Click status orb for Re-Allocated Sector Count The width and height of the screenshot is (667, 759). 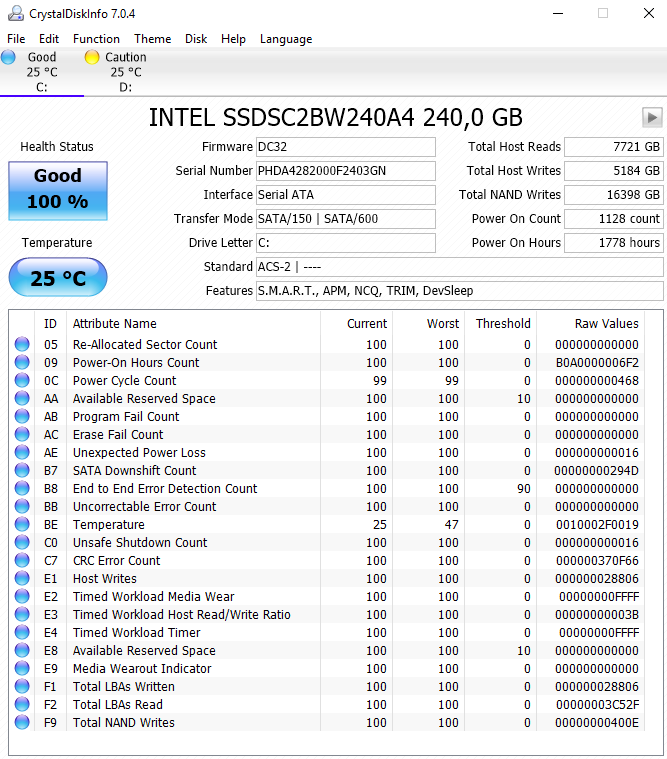pyautogui.click(x=22, y=345)
